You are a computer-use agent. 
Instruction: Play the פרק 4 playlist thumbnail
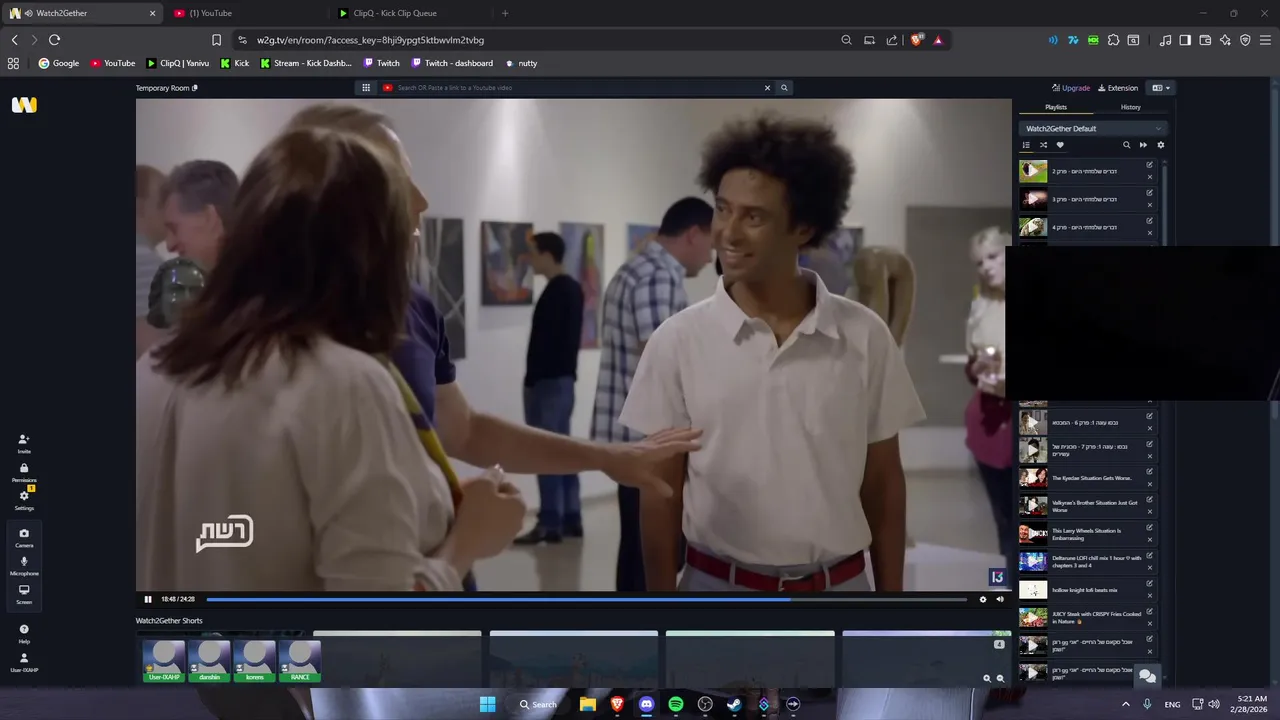[x=1033, y=227]
